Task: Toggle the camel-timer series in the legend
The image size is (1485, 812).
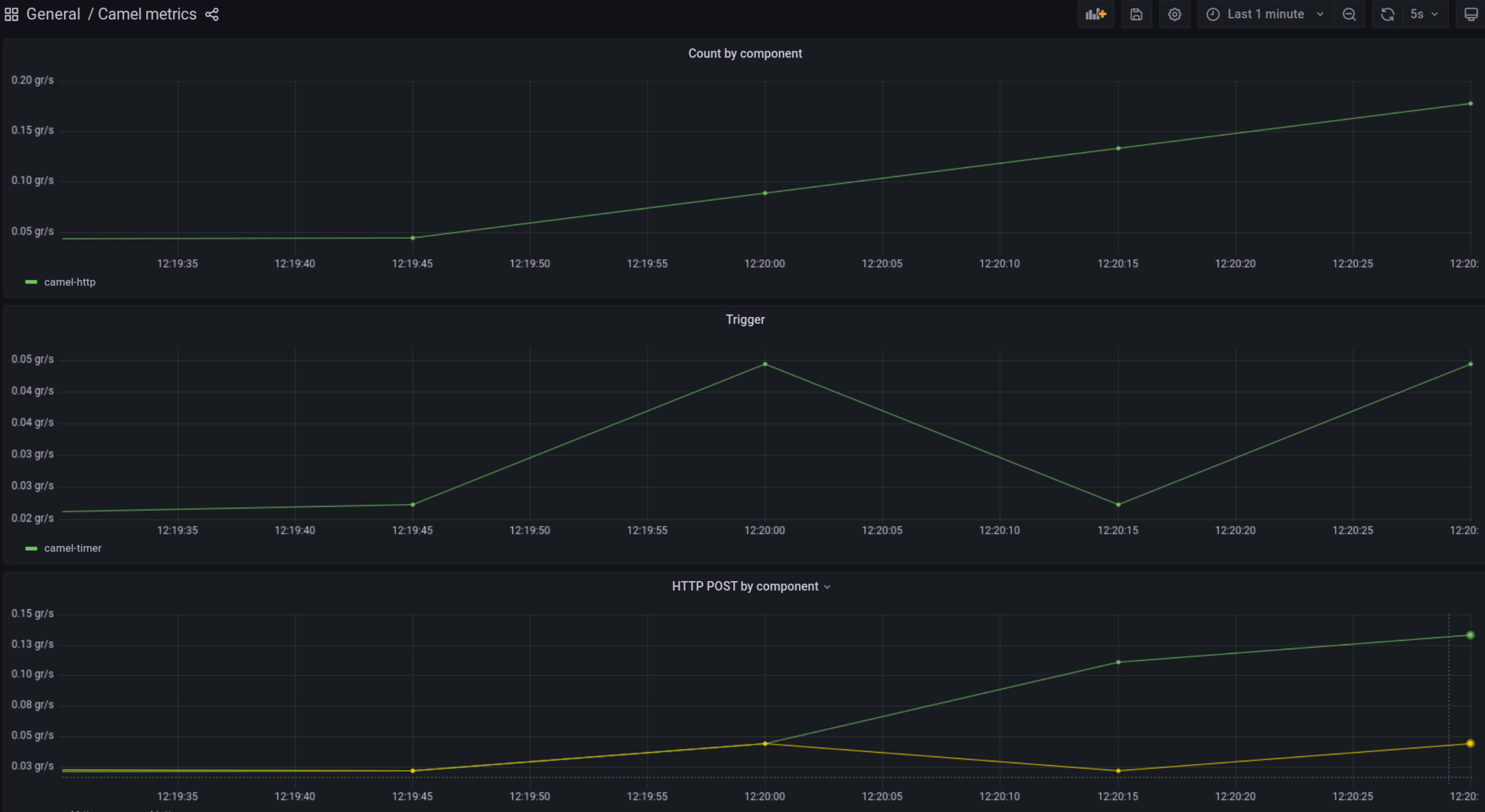Action: [x=73, y=548]
